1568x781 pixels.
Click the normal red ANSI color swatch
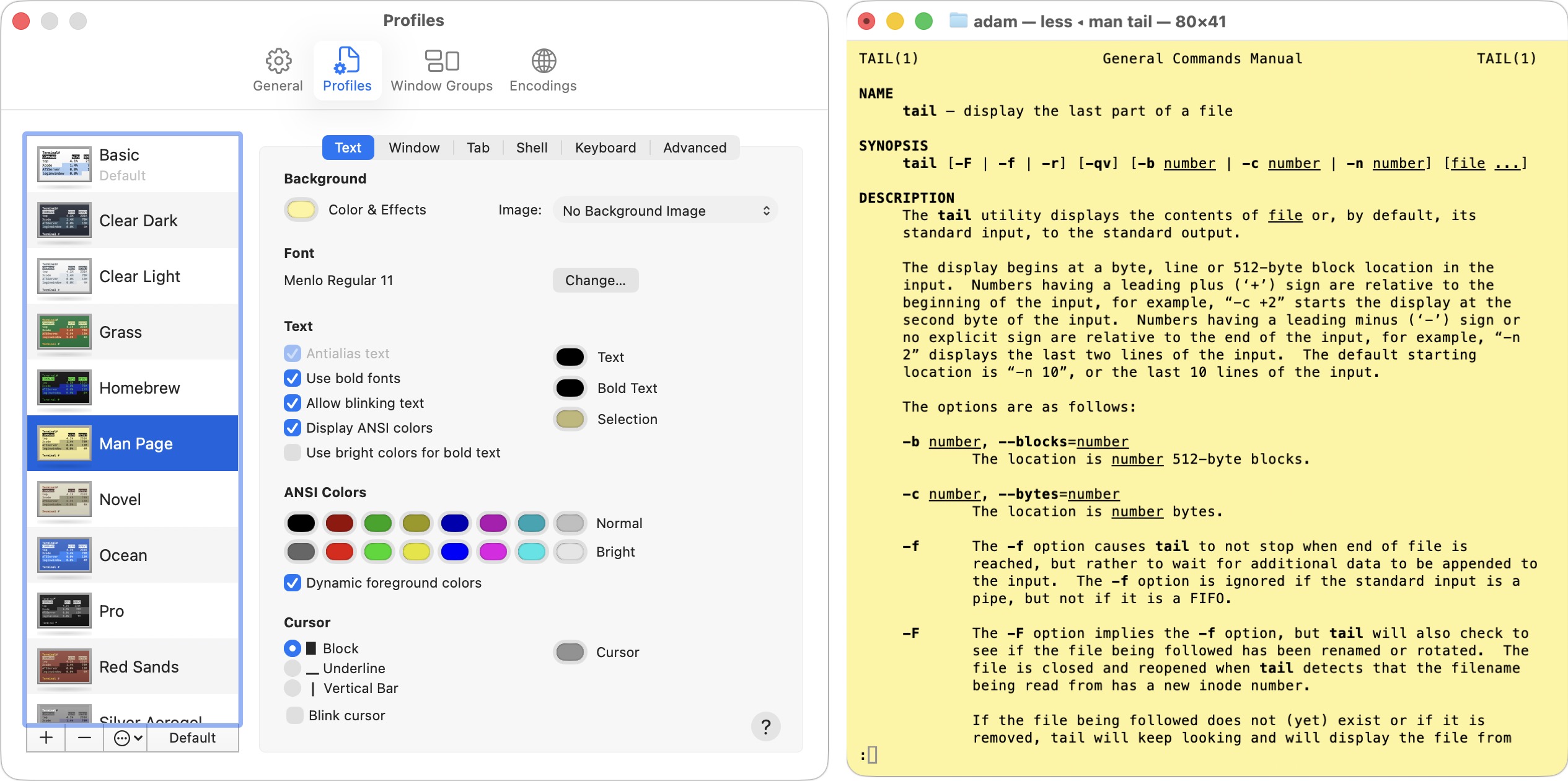[339, 523]
